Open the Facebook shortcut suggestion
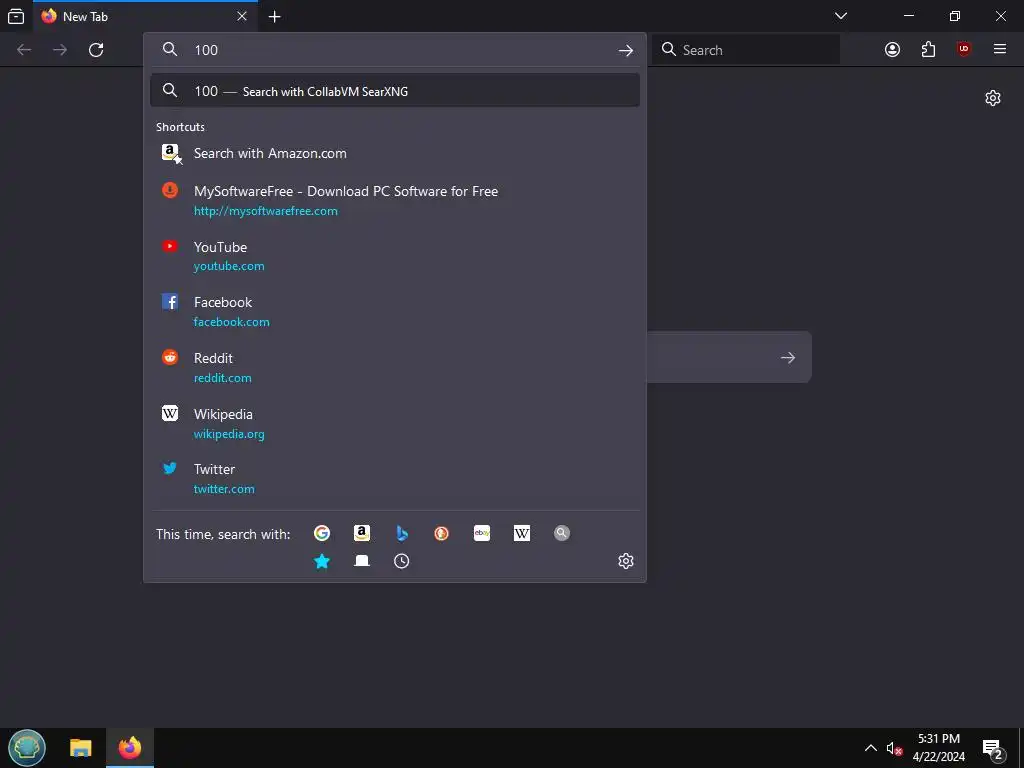1024x768 pixels. point(394,312)
